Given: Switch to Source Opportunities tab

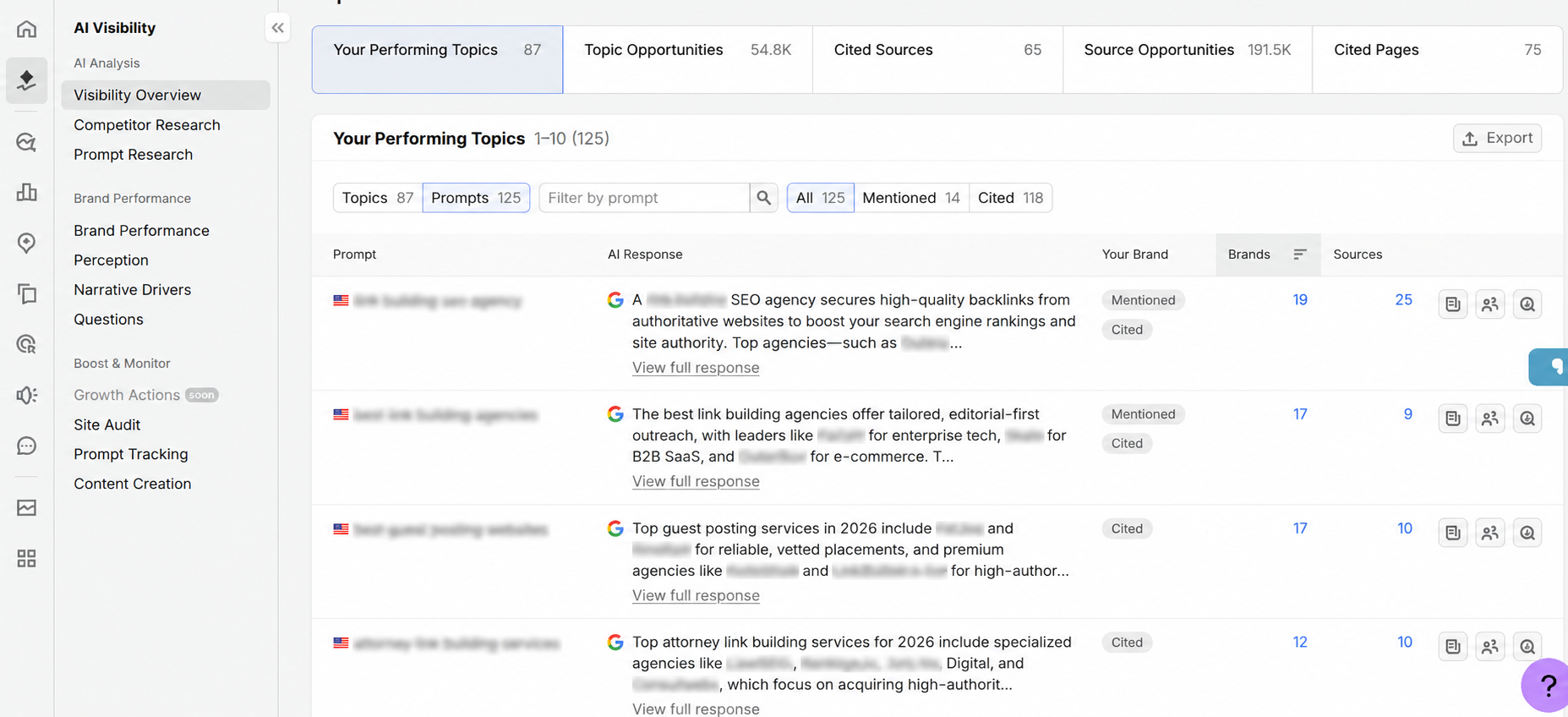Looking at the screenshot, I should (x=1188, y=59).
